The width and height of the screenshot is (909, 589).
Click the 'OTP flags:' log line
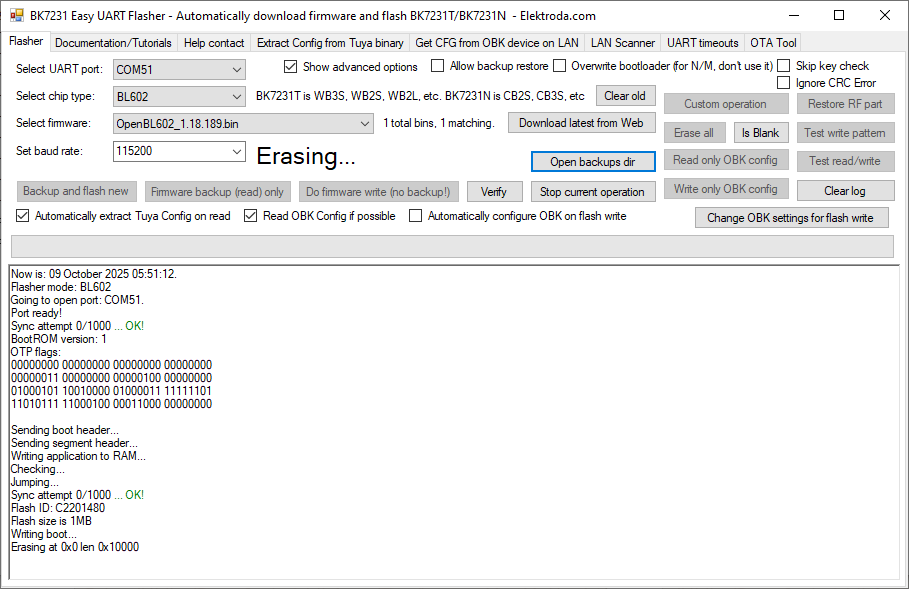pyautogui.click(x=35, y=352)
